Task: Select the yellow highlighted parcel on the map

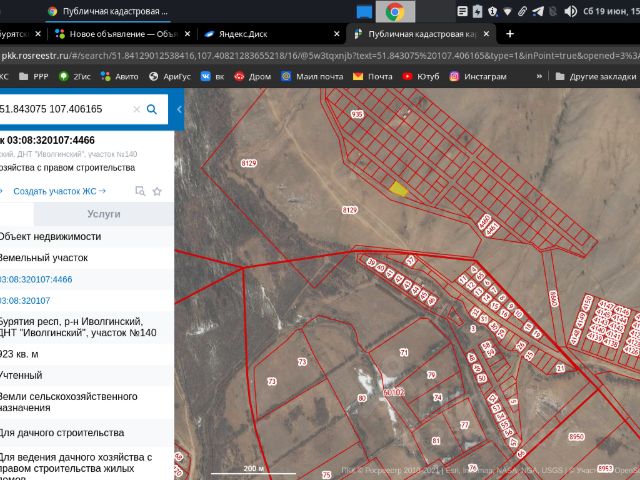Action: 398,186
